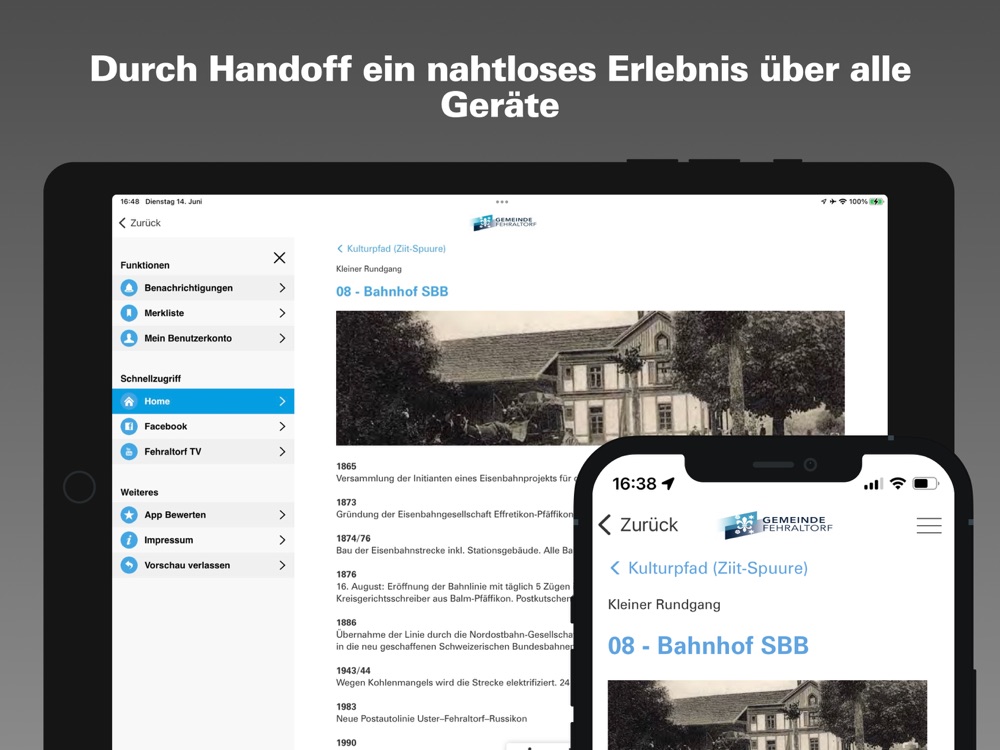Select Home in the Schnellzugriff menu
The image size is (1000, 750).
[203, 401]
